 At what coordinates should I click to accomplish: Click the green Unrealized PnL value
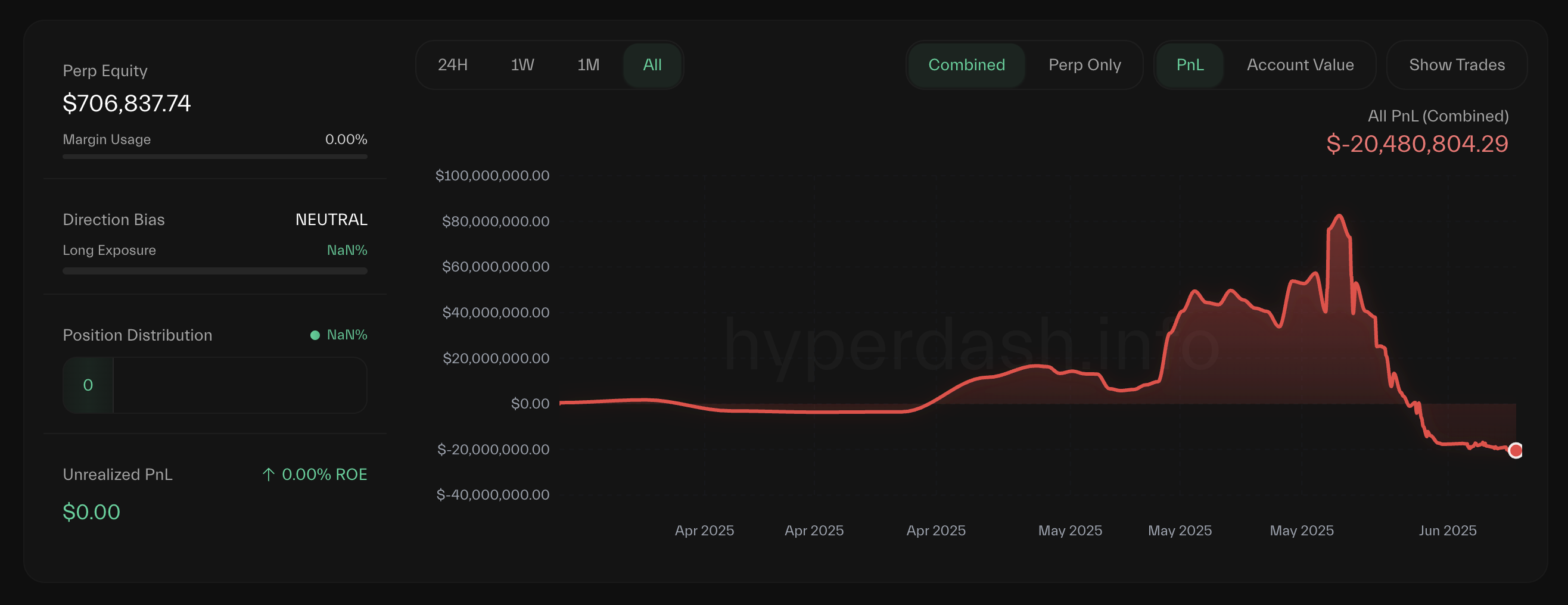[91, 512]
